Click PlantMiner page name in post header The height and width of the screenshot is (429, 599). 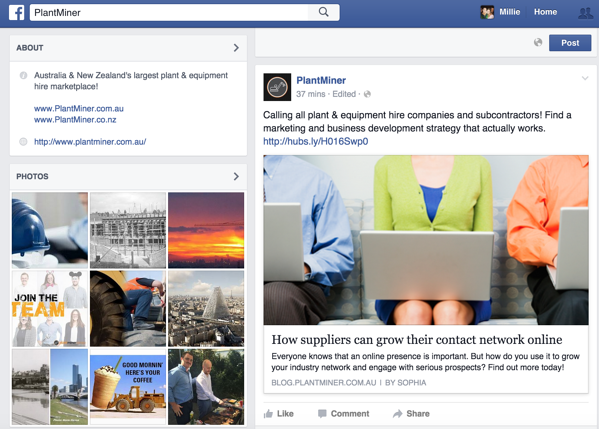321,80
